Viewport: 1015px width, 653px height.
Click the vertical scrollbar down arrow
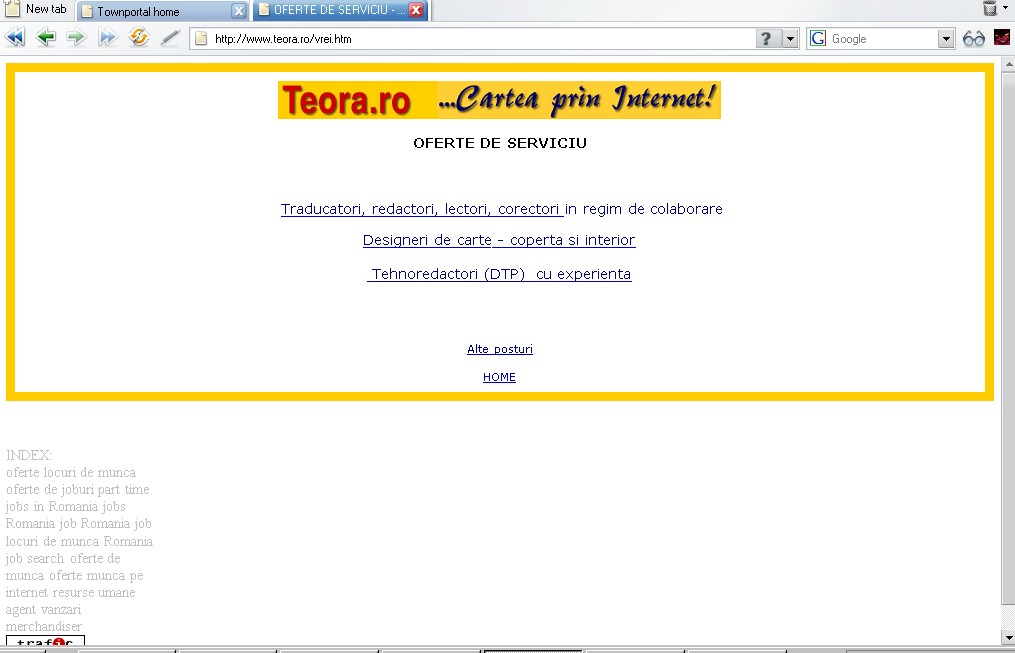(x=1007, y=637)
